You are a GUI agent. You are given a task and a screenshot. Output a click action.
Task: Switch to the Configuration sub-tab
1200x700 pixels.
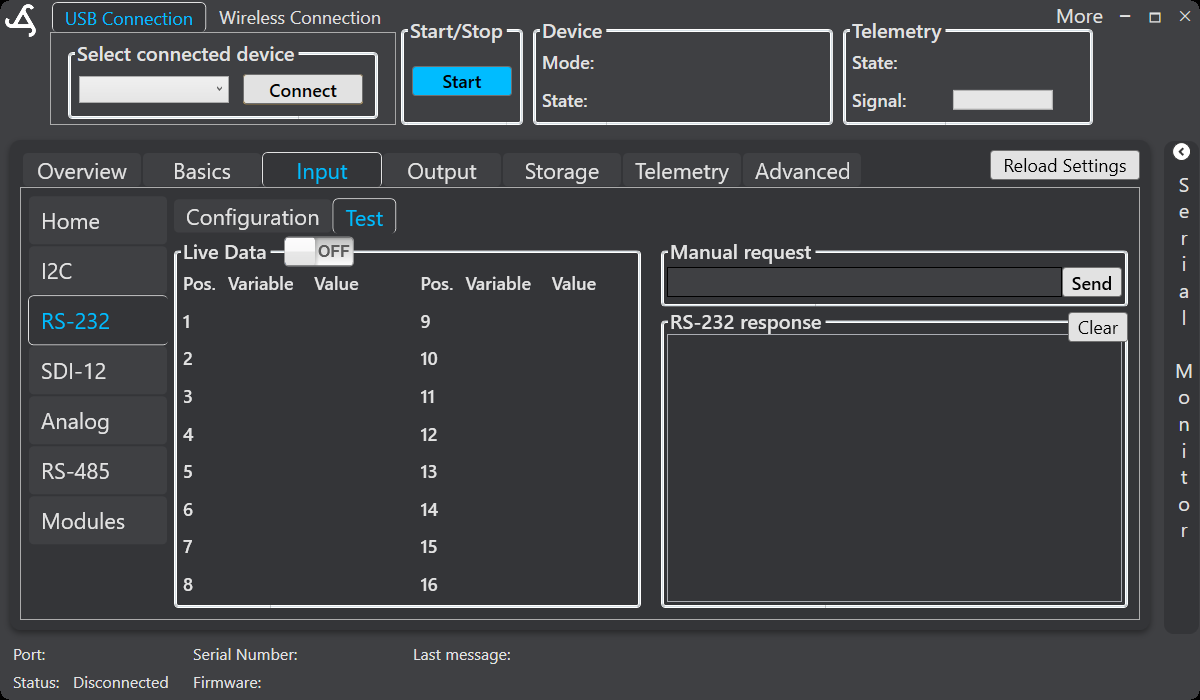(253, 217)
